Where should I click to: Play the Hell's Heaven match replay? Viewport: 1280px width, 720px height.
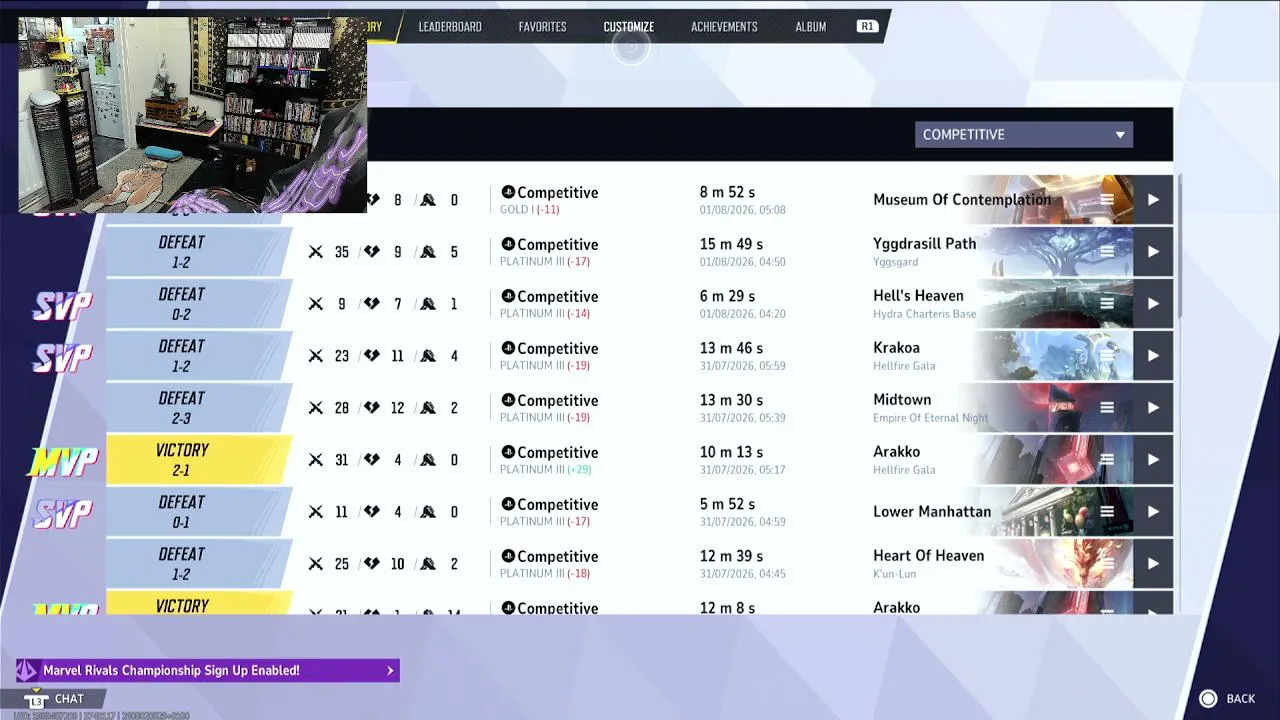click(1153, 304)
